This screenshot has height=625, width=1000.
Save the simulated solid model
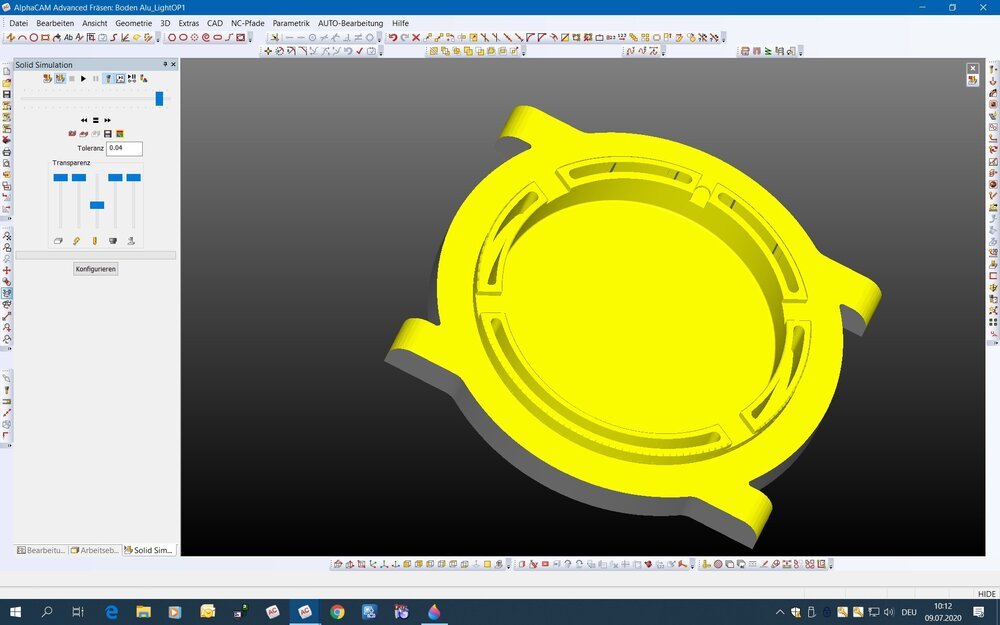point(108,133)
